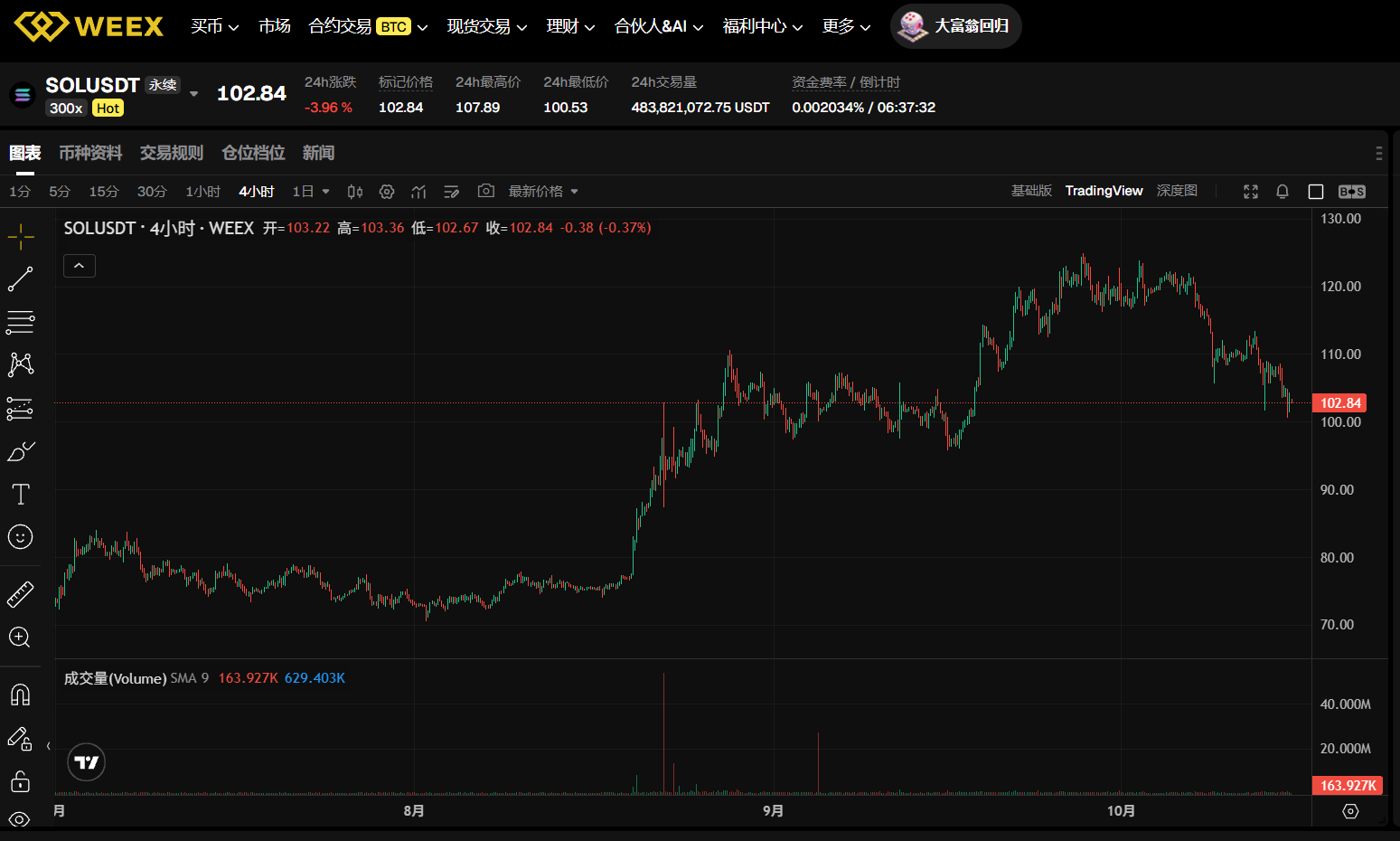
Task: Toggle lock all drawing tools
Action: (x=21, y=781)
